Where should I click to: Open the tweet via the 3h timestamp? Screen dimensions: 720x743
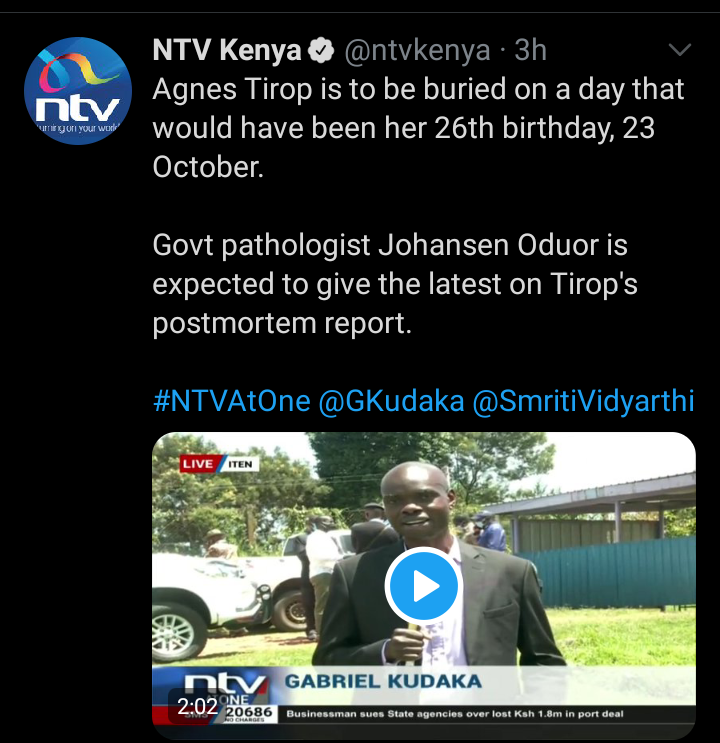[530, 50]
